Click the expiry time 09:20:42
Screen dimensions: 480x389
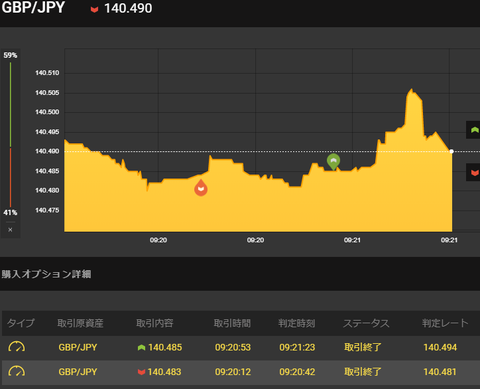[x=297, y=372]
